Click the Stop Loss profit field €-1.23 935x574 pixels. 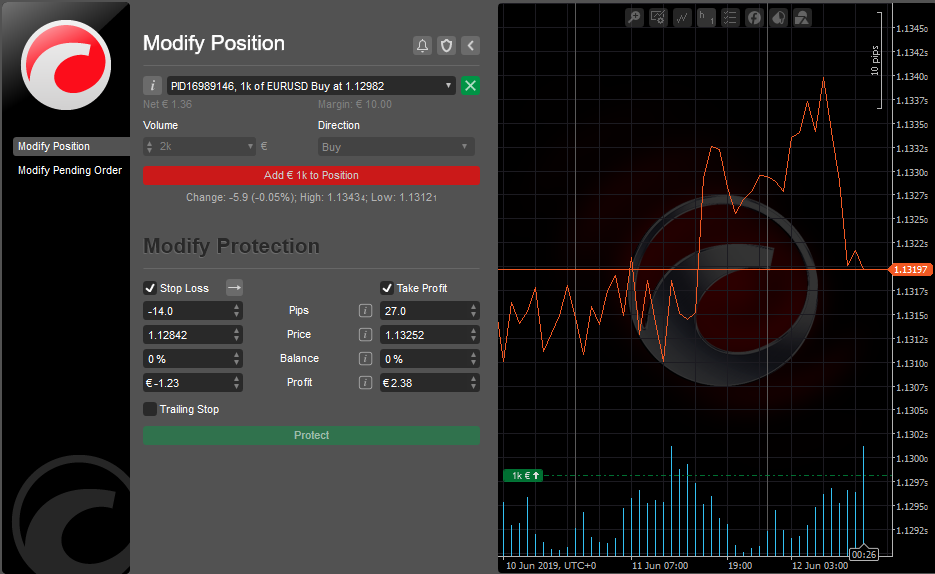point(193,382)
